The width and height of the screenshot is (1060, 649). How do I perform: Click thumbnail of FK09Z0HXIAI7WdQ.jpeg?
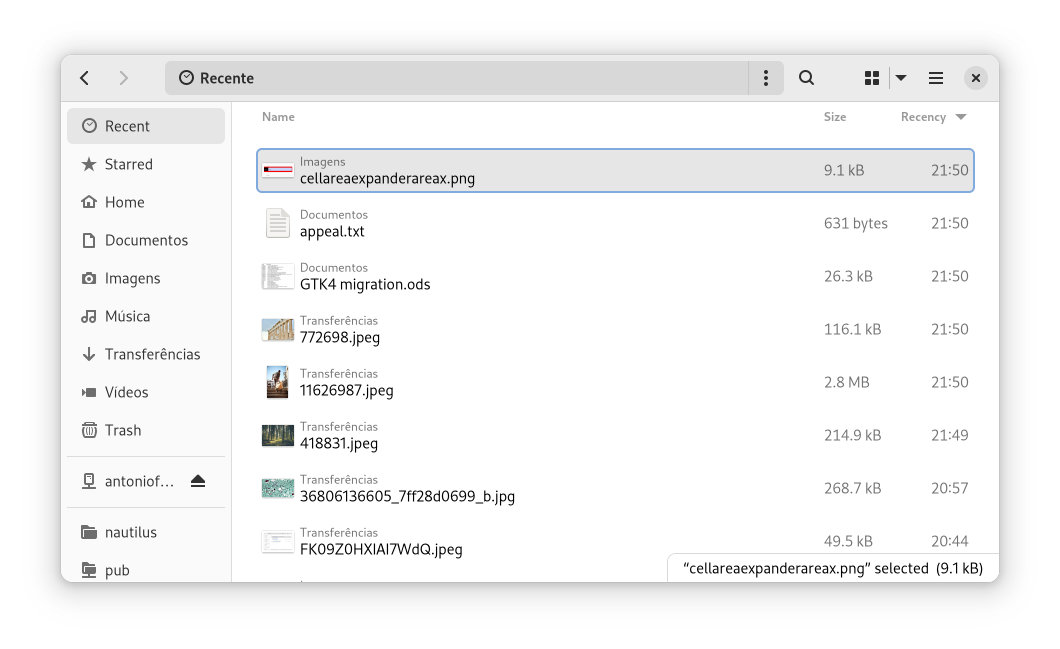[x=278, y=541]
